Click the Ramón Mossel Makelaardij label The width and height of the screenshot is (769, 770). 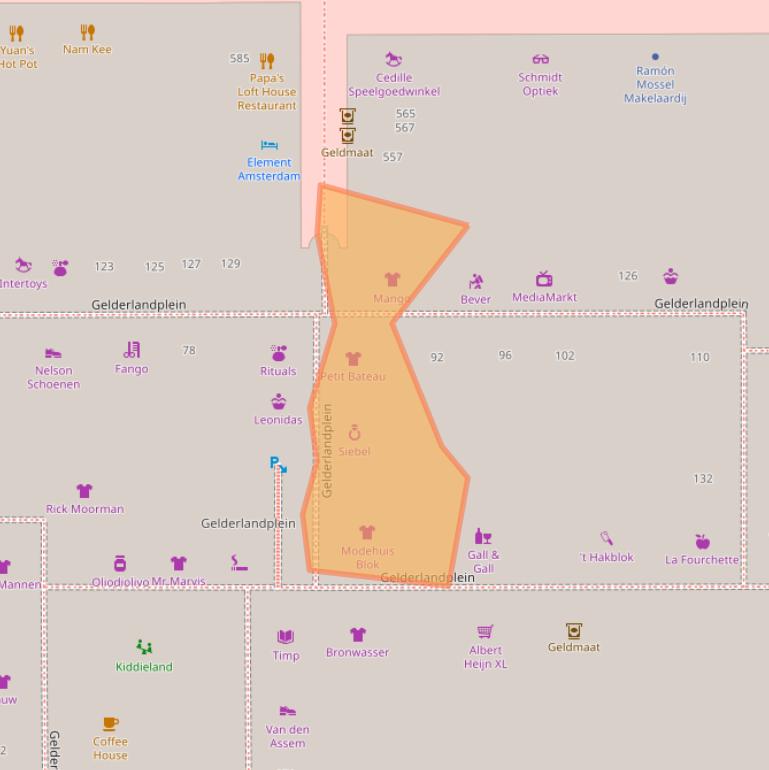tap(655, 85)
